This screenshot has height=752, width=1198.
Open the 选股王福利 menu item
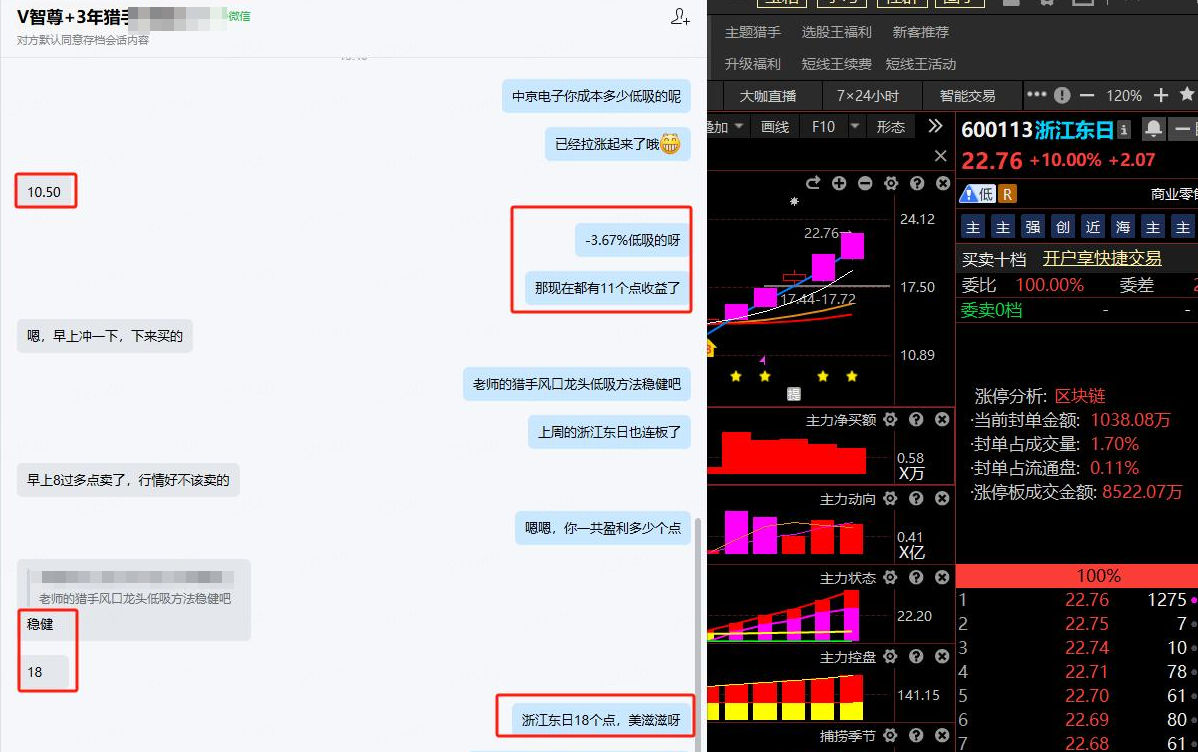[x=837, y=32]
